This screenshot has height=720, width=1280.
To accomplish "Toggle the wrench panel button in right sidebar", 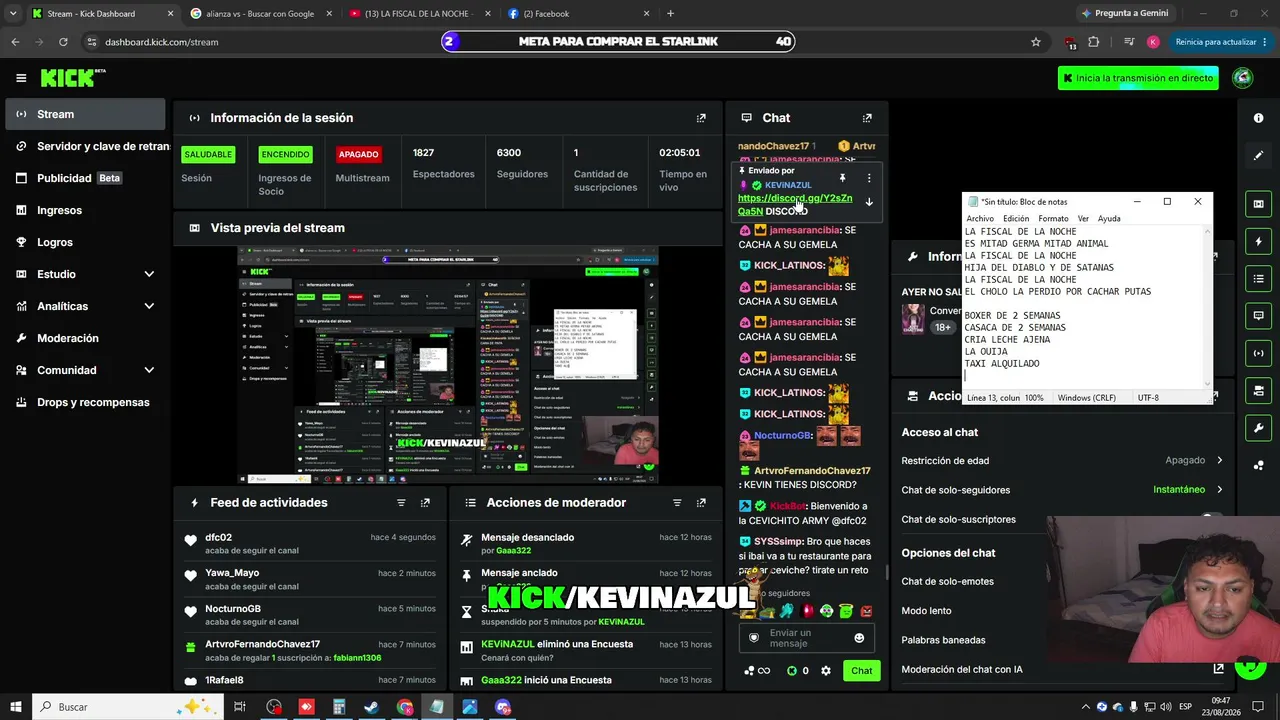I will [x=1259, y=427].
